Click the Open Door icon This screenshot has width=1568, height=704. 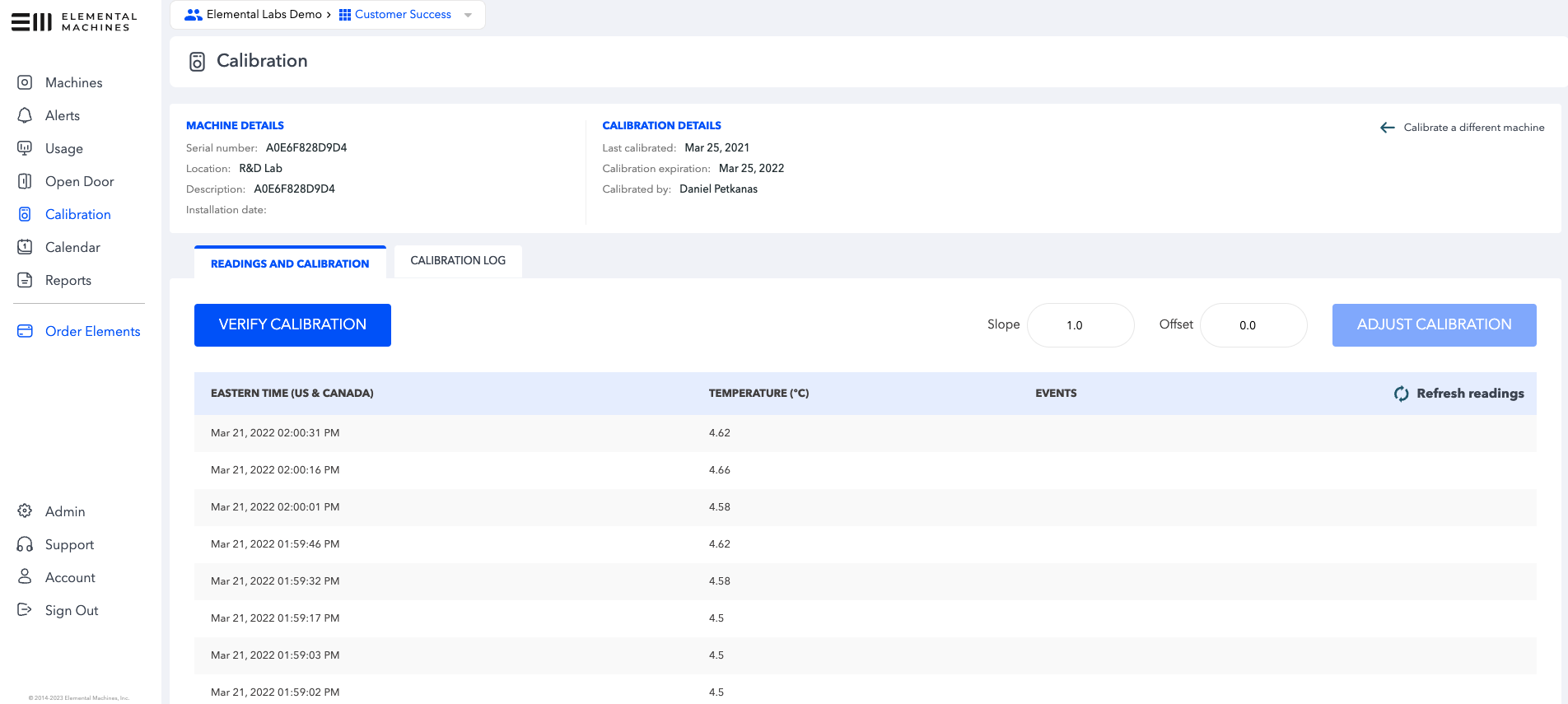pyautogui.click(x=25, y=181)
